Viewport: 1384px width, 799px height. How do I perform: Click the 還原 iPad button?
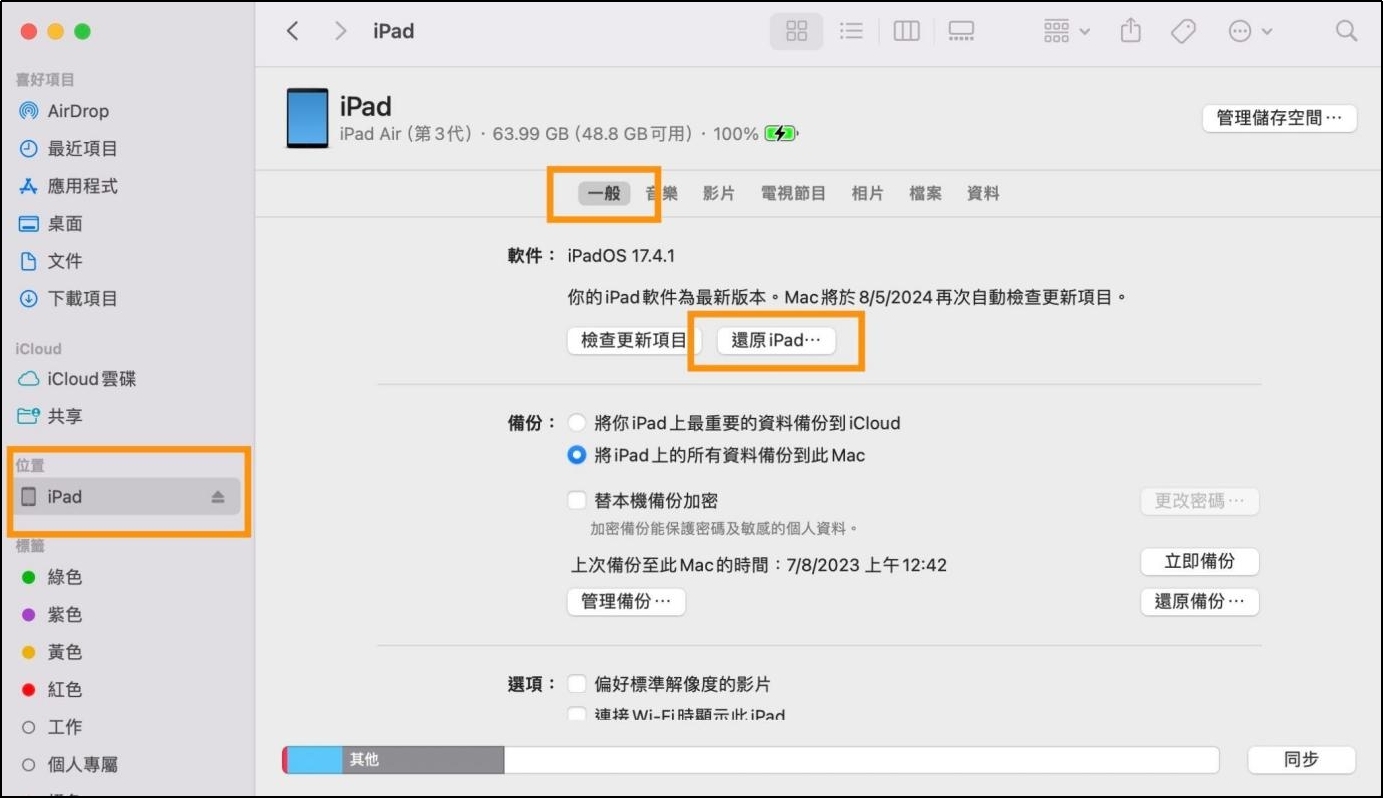[x=776, y=340]
